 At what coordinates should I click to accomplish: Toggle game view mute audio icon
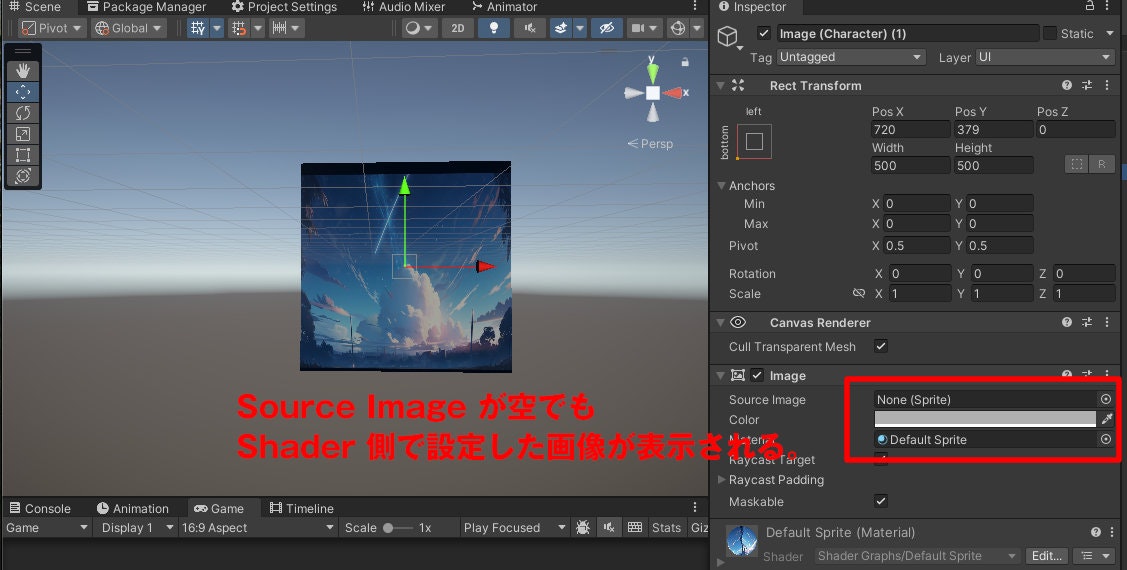tap(609, 528)
